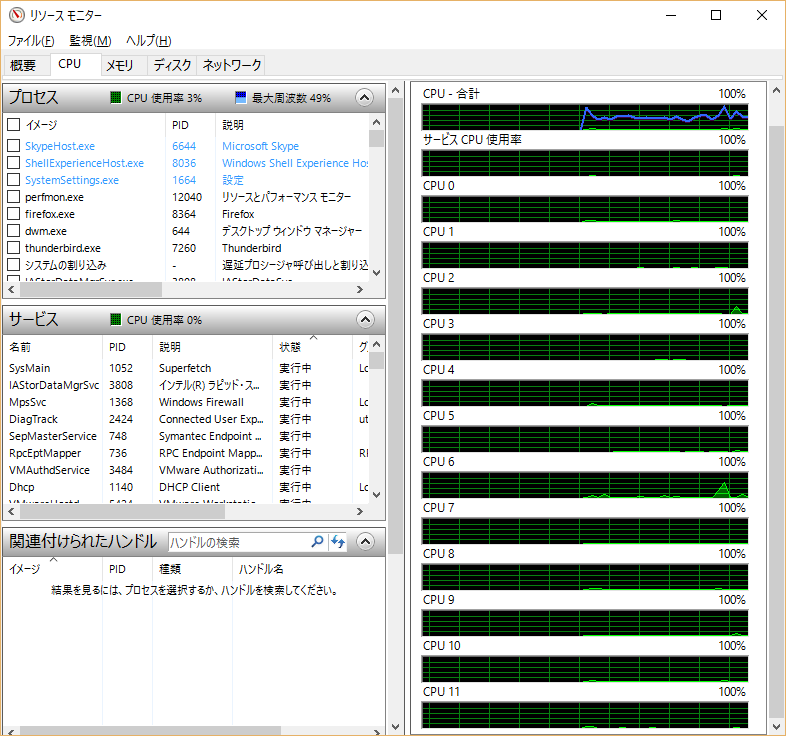Check the システムの割り込み checkbox
Screen dimensions: 786x736
[14, 265]
